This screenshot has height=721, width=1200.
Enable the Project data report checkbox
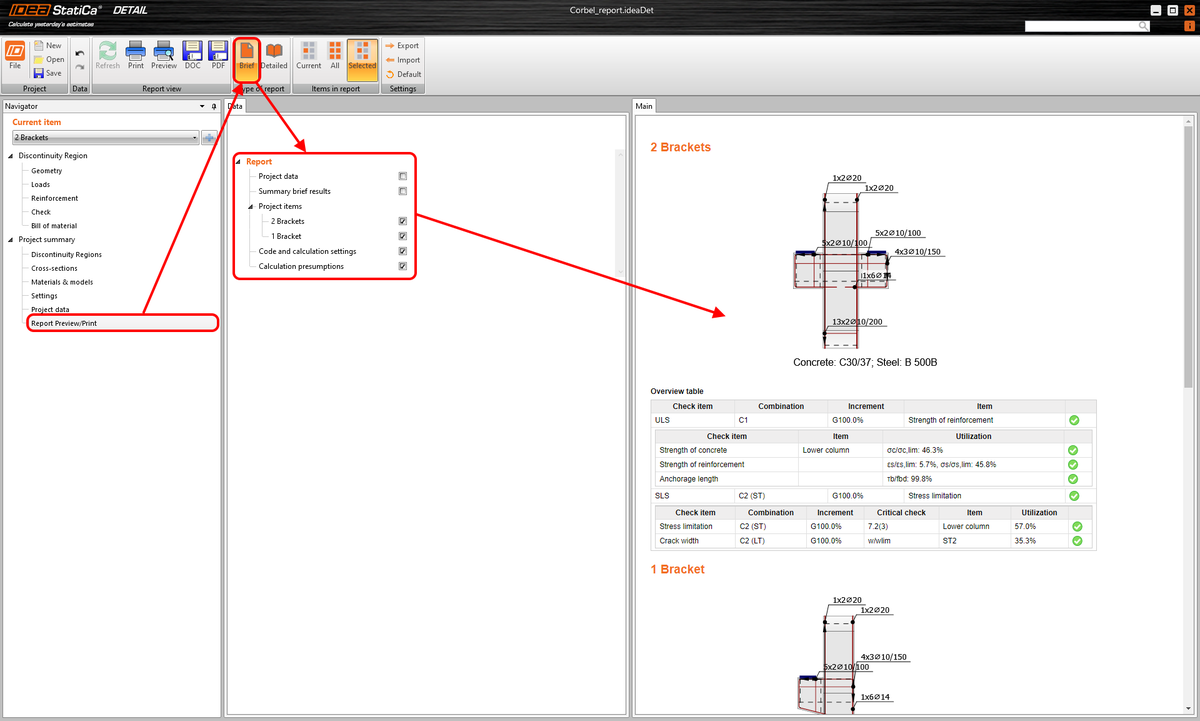point(403,175)
